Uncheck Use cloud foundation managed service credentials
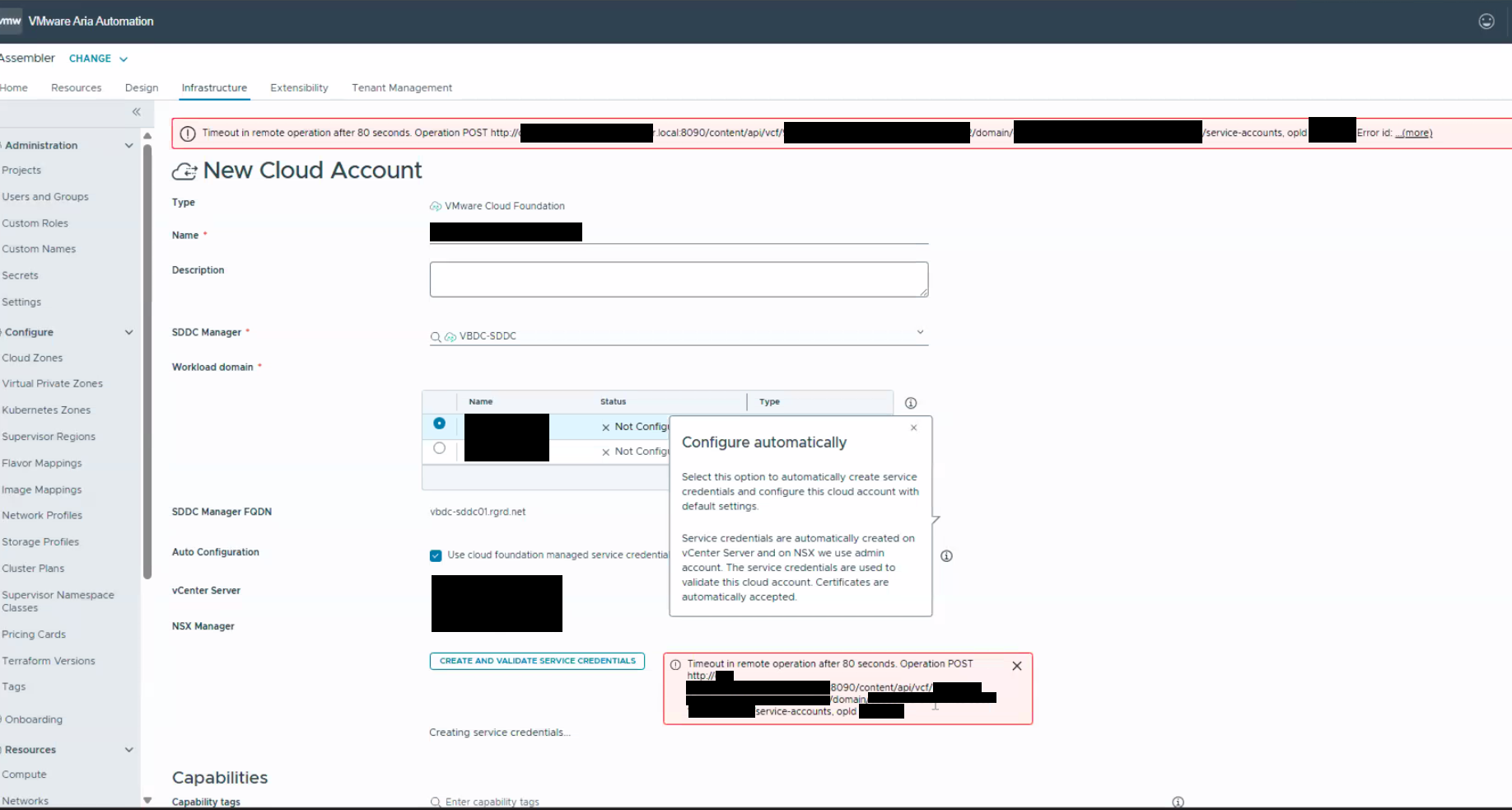Viewport: 1512px width, 810px height. (436, 555)
